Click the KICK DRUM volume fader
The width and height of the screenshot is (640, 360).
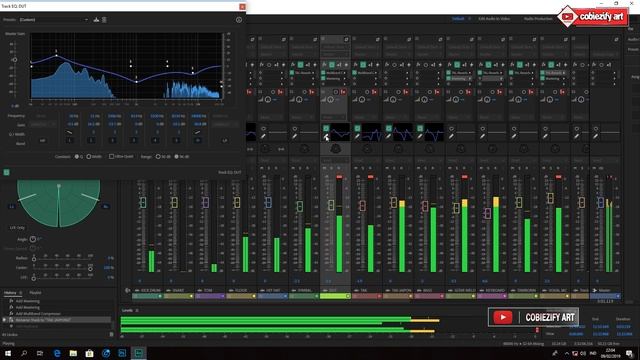coord(143,202)
